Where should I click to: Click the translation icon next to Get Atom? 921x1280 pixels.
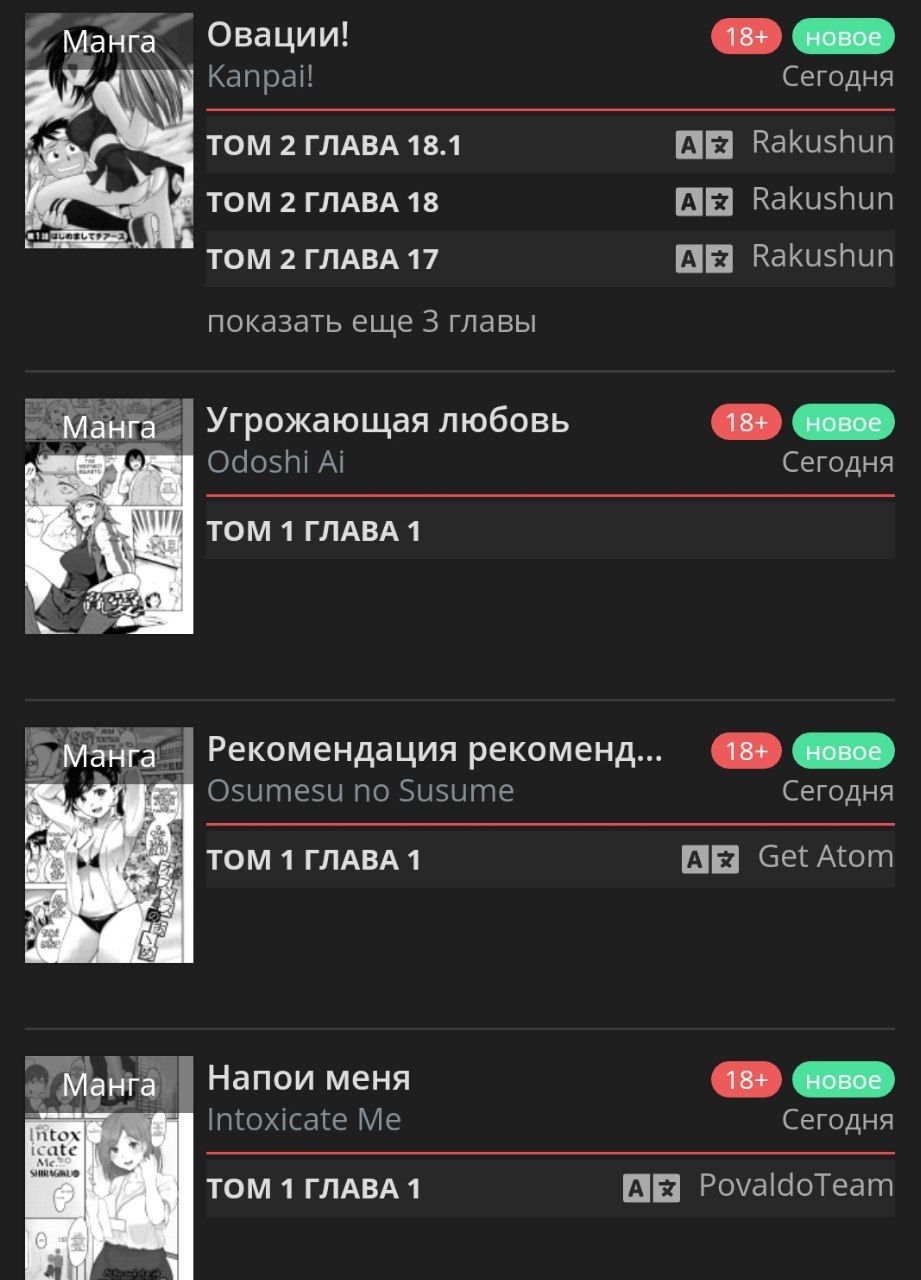[x=710, y=859]
